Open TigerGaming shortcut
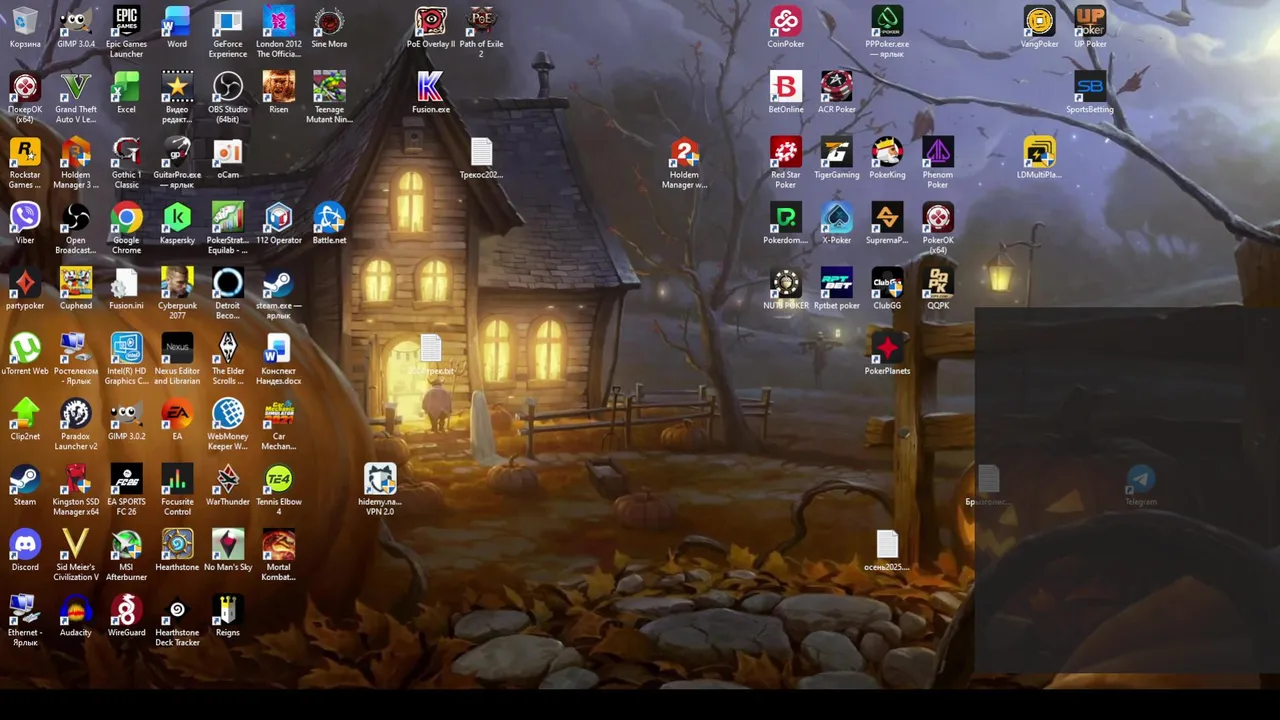 (x=837, y=158)
